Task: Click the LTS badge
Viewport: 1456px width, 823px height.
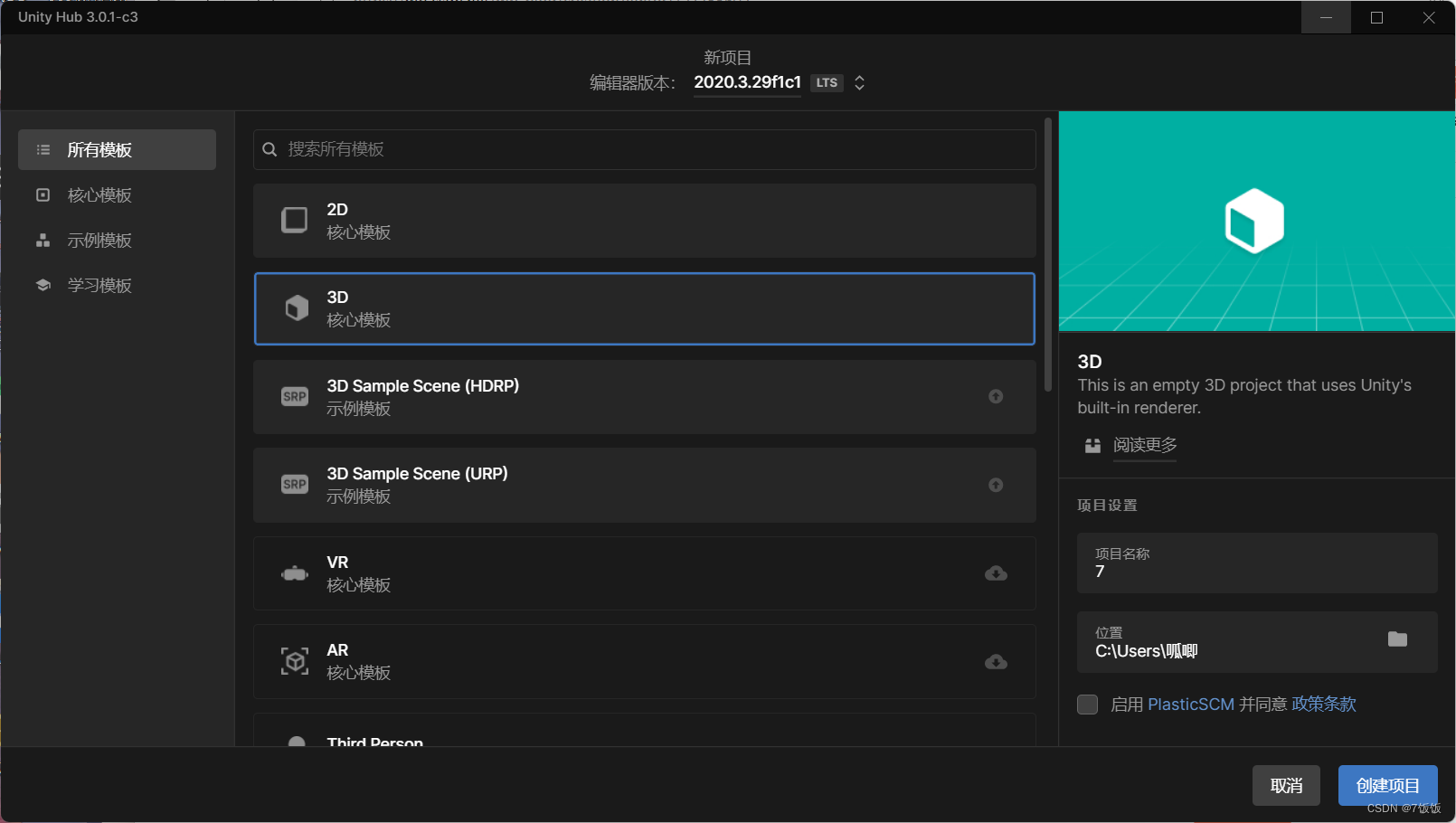Action: click(827, 82)
